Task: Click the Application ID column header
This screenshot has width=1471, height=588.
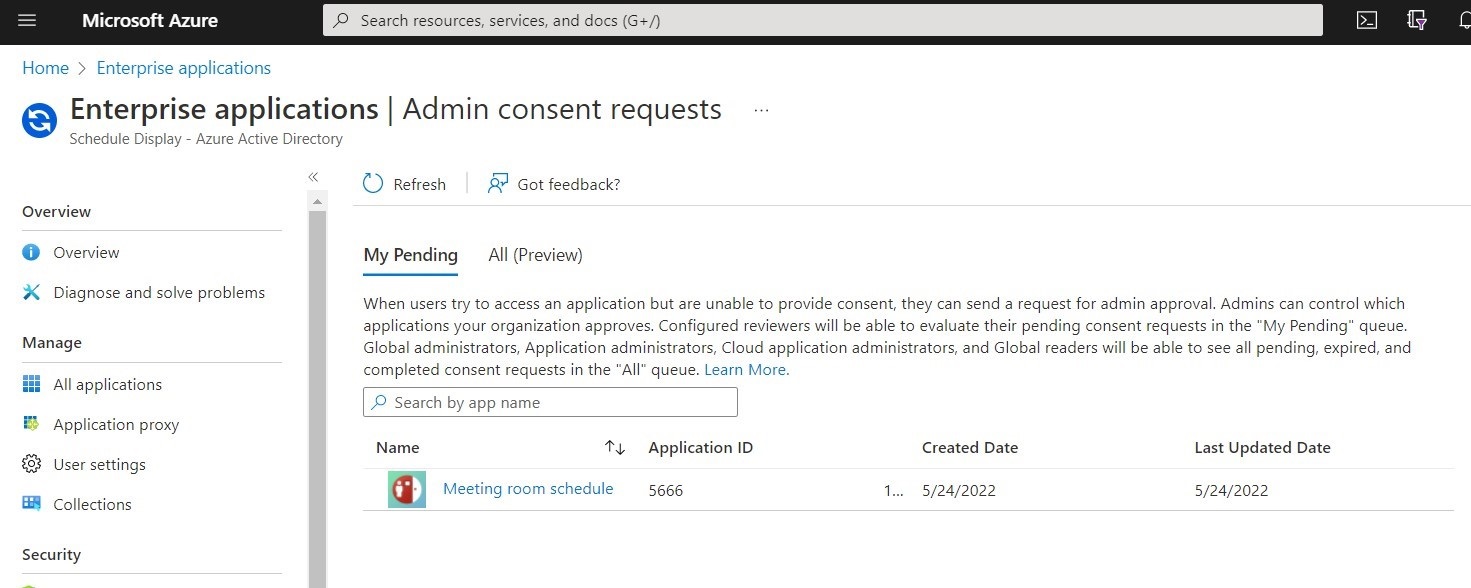Action: click(x=701, y=448)
